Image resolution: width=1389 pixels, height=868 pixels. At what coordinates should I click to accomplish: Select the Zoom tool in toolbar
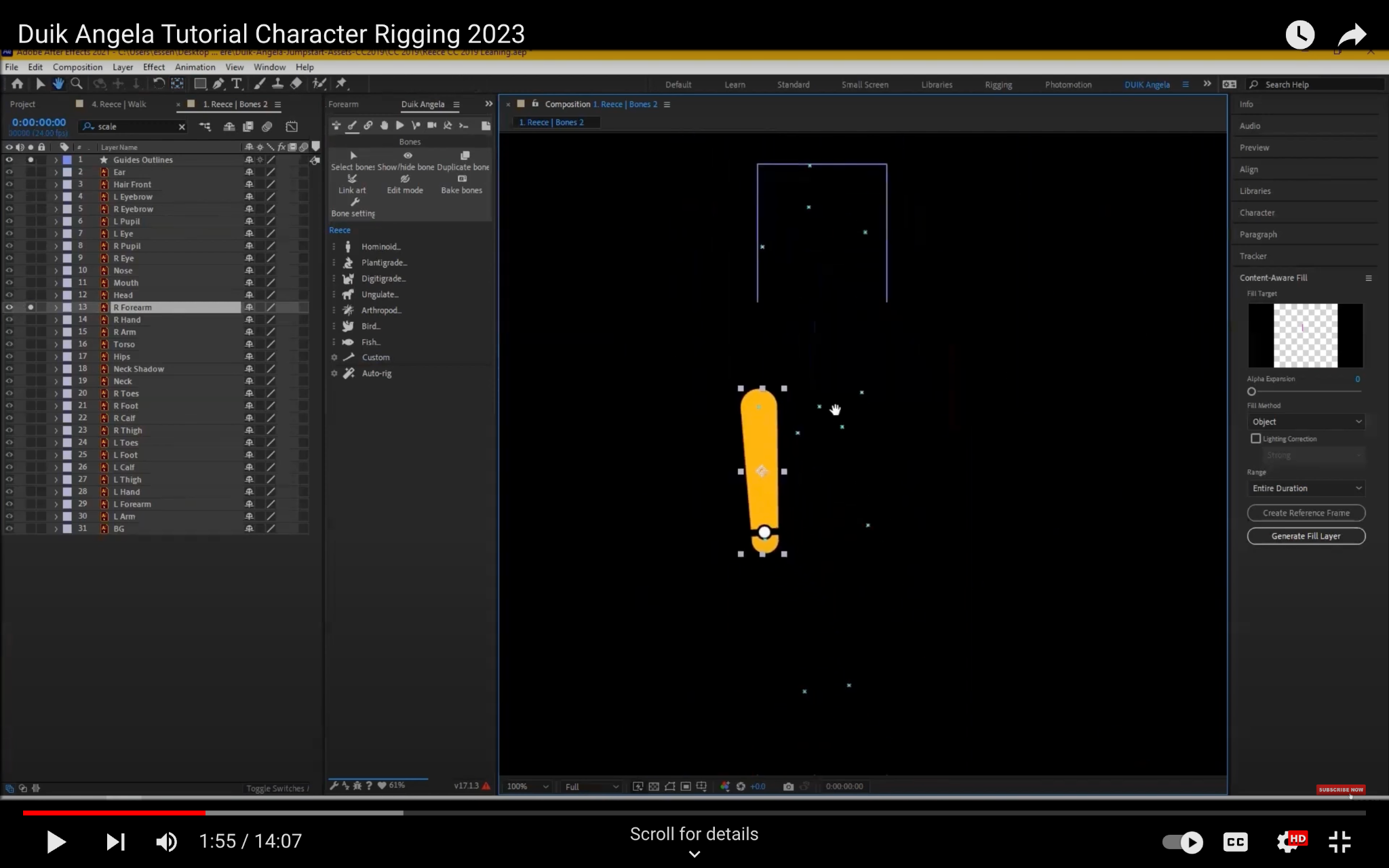click(x=77, y=83)
